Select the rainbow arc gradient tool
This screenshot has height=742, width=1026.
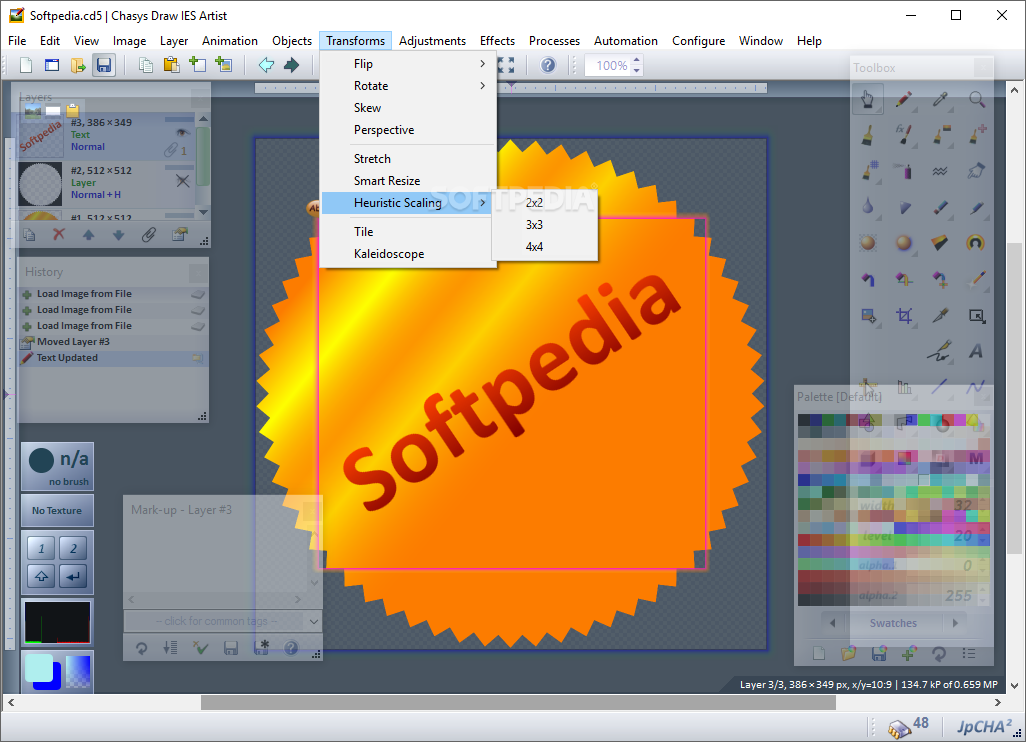(x=976, y=243)
